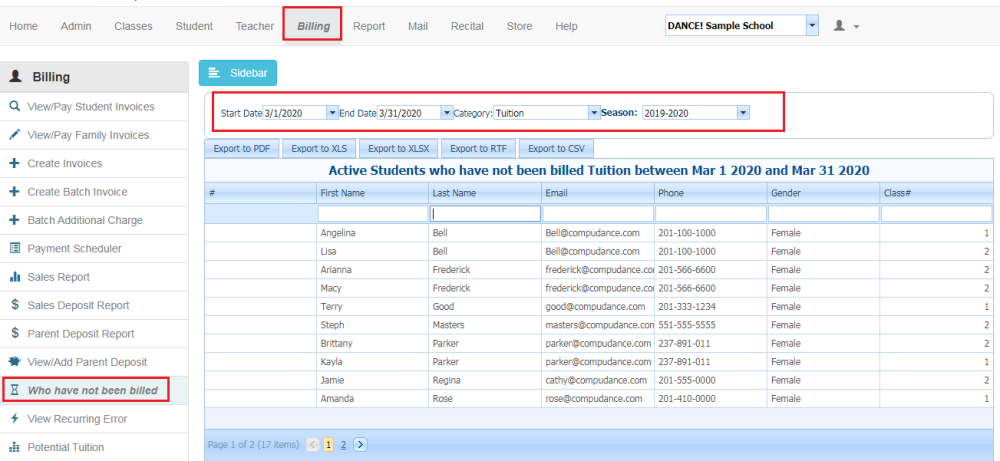Click the Class# filter field

[x=936, y=214]
